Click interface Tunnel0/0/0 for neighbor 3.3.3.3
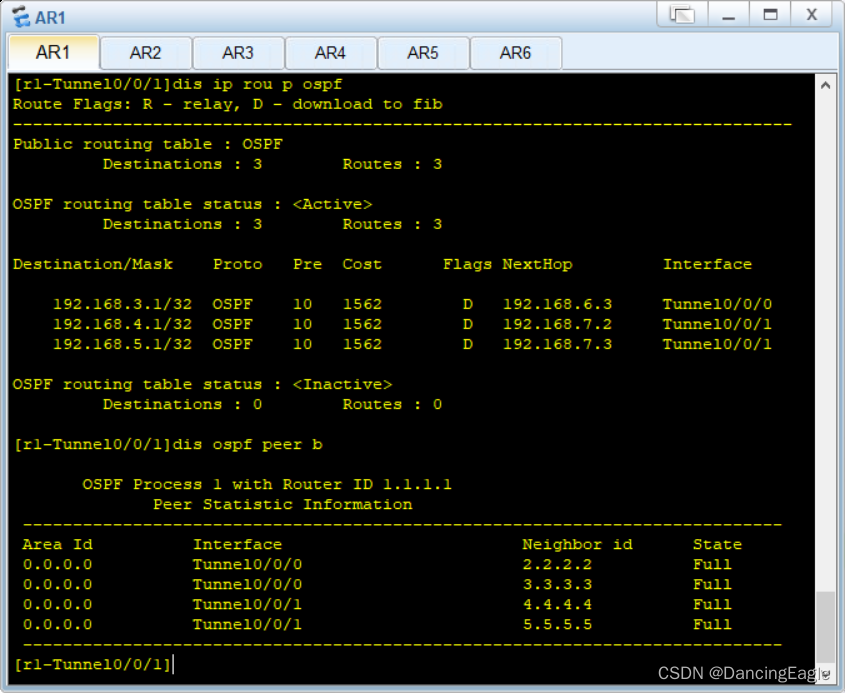 point(247,584)
